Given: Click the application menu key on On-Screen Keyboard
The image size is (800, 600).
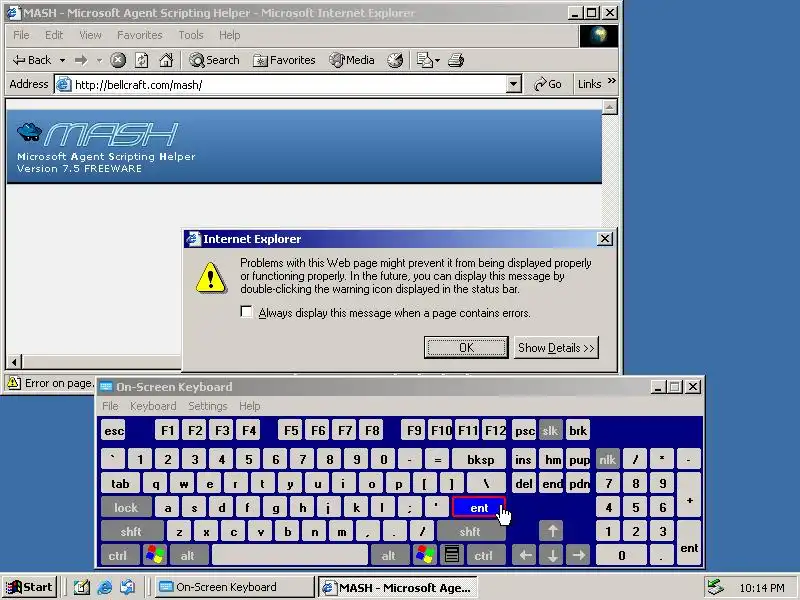Looking at the screenshot, I should [452, 555].
